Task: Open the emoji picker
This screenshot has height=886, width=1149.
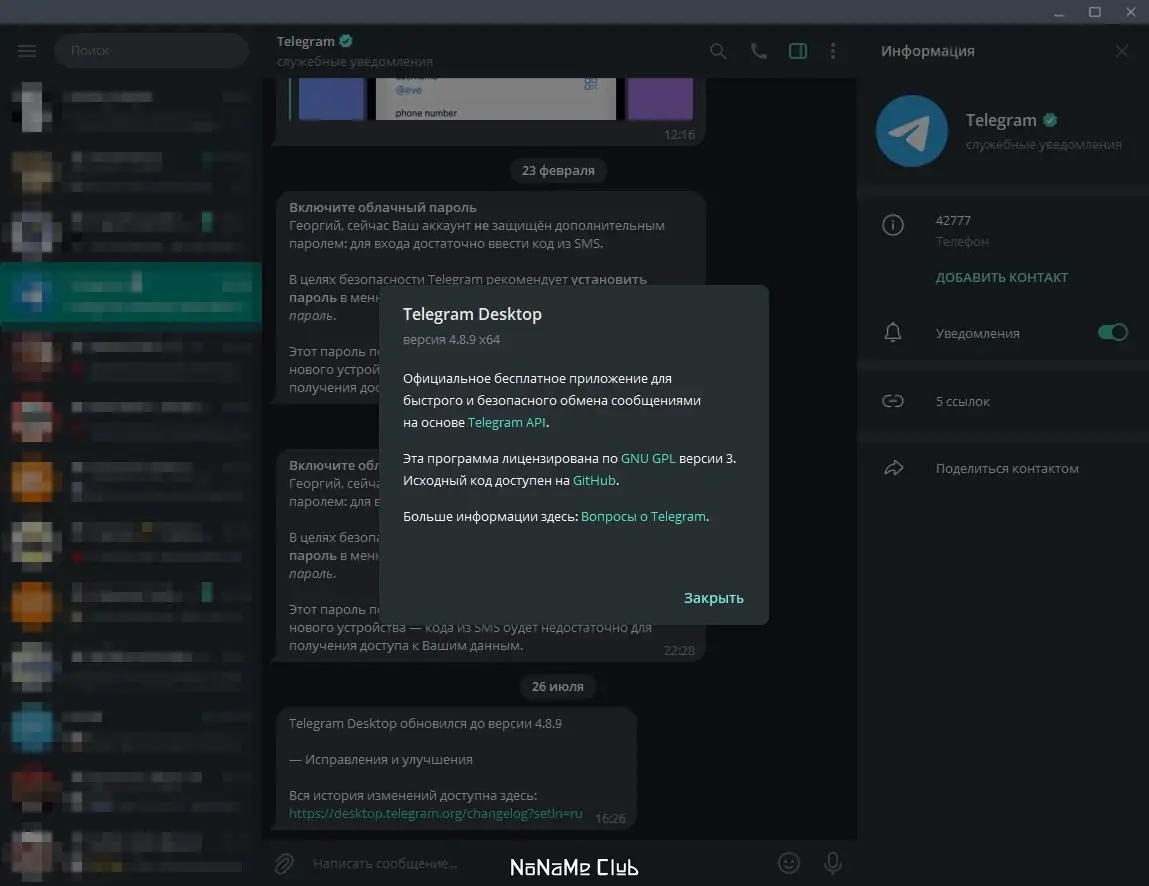Action: (x=788, y=863)
